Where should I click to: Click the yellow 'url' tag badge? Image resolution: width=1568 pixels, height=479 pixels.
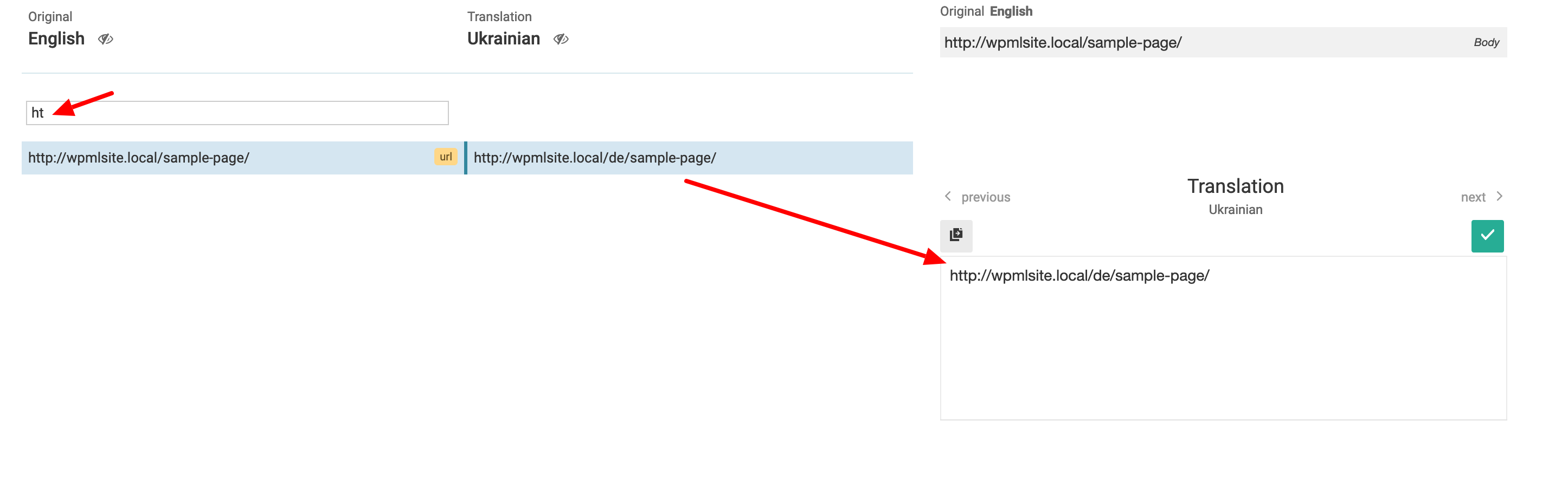(x=446, y=157)
